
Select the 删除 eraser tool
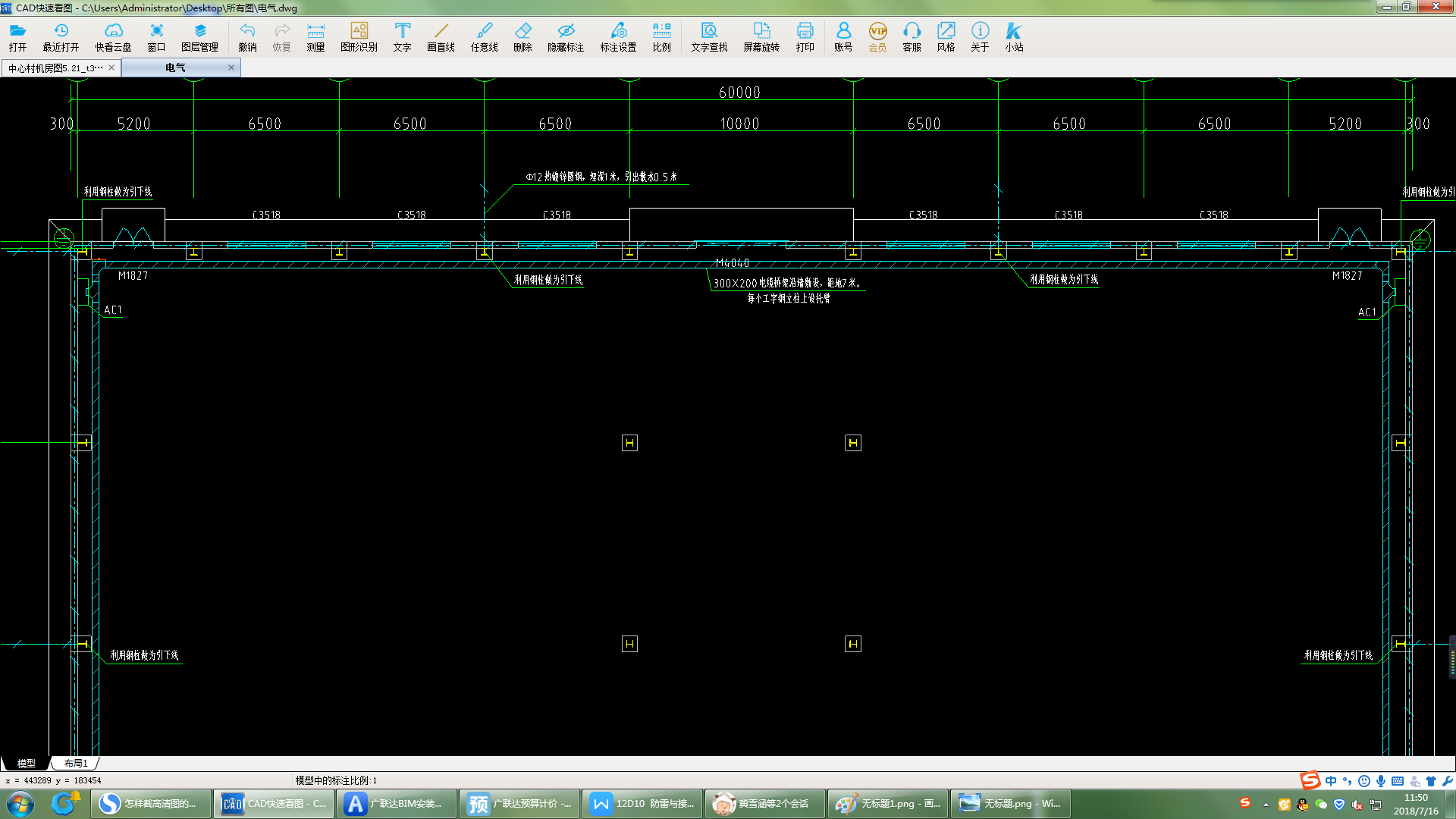tap(522, 36)
